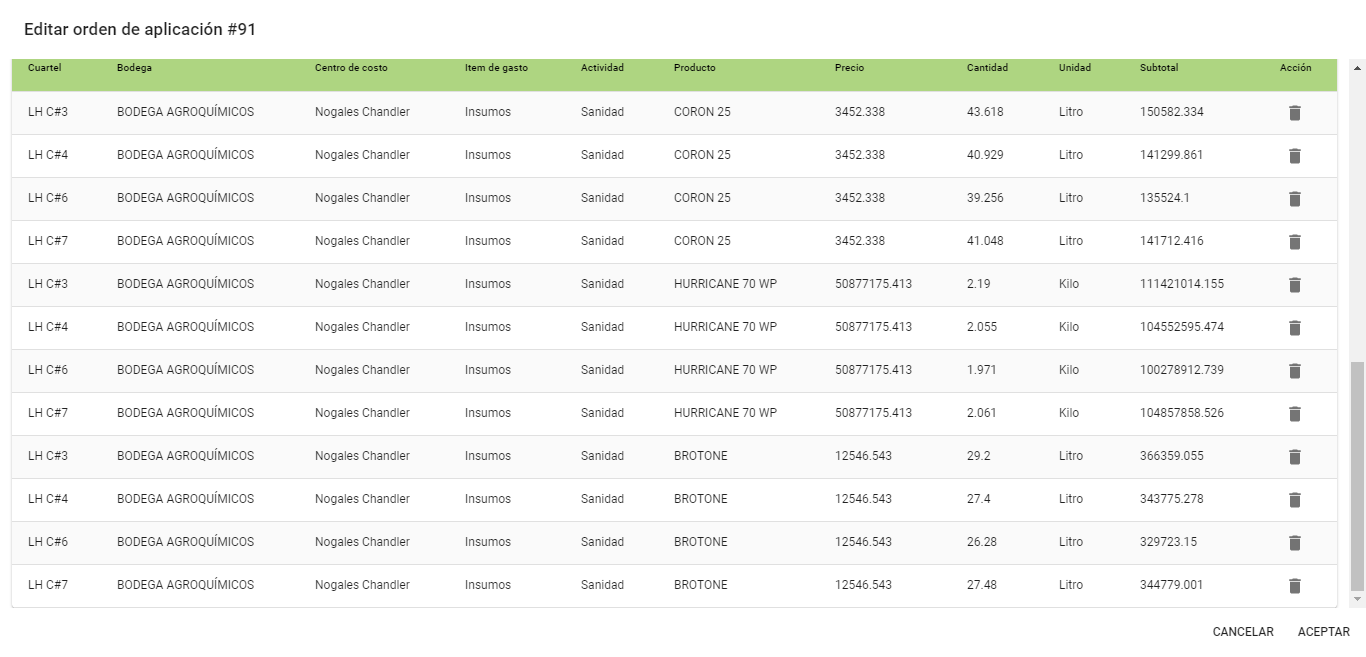Image resolution: width=1366 pixels, height=657 pixels.
Task: Select subtotal value 100278912.739
Action: [x=1182, y=370]
